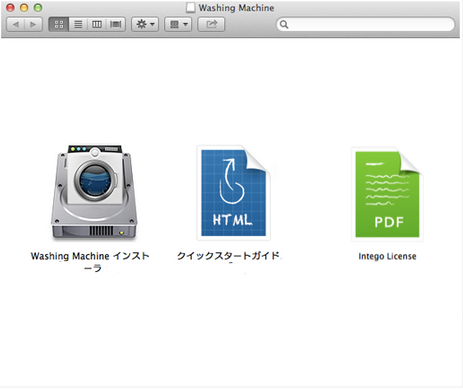
Task: Switch to Cover Flow view
Action: tap(116, 24)
